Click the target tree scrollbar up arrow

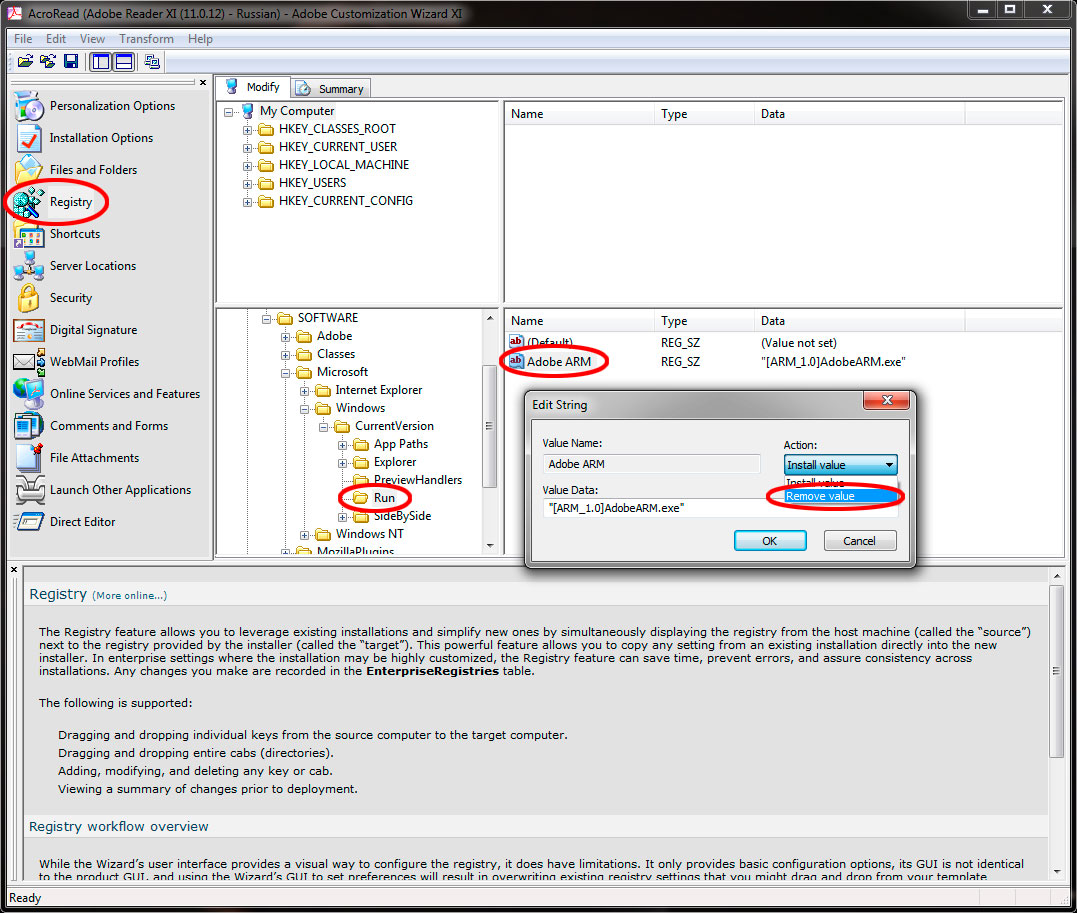coord(490,317)
